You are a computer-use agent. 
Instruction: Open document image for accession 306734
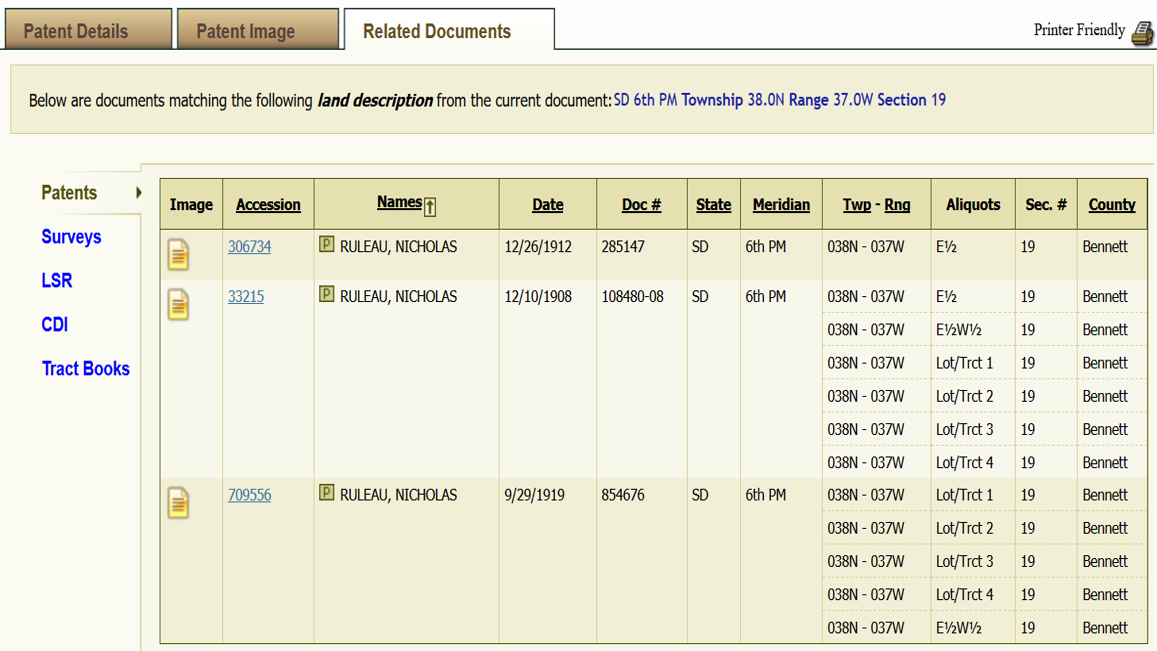[x=179, y=255]
